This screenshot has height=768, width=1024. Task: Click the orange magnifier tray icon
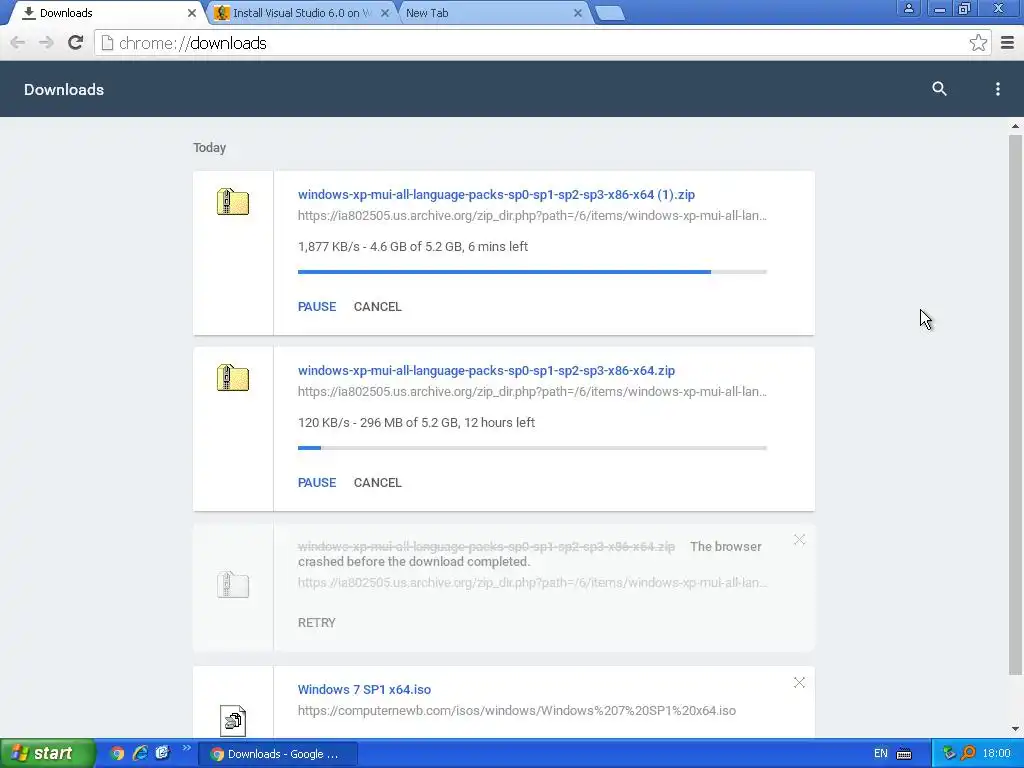[x=968, y=754]
